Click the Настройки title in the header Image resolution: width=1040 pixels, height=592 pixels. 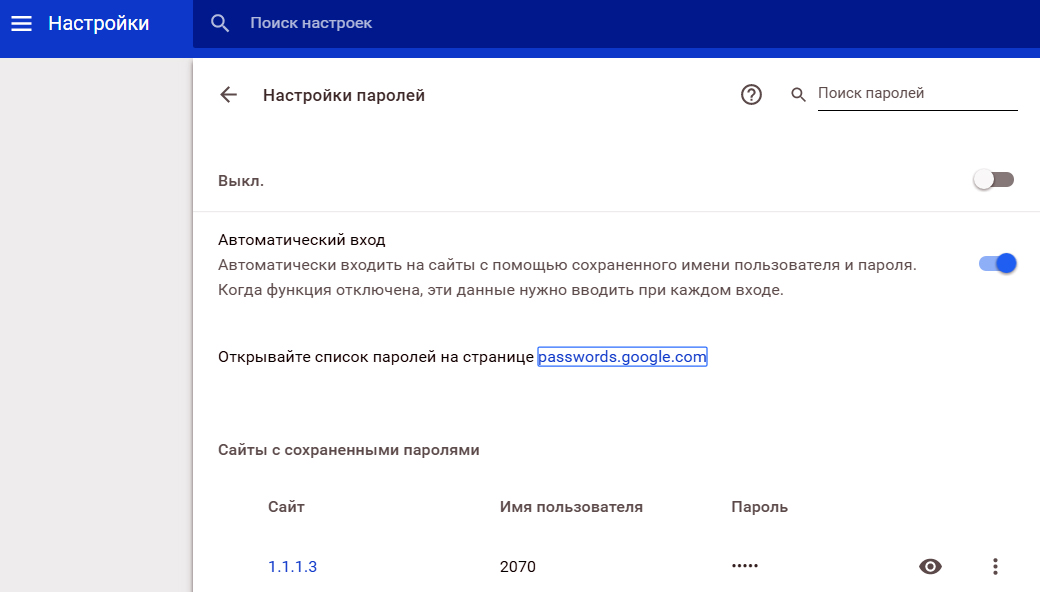[98, 23]
